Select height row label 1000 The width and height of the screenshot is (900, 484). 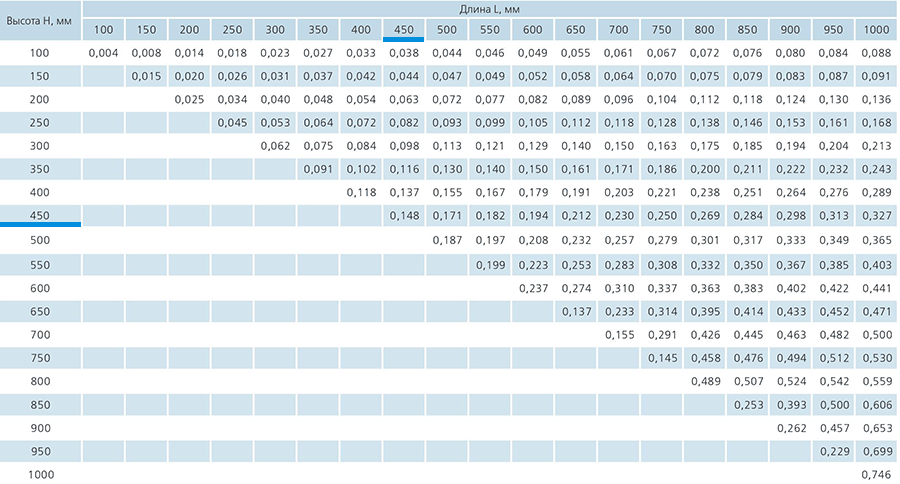coord(41,475)
